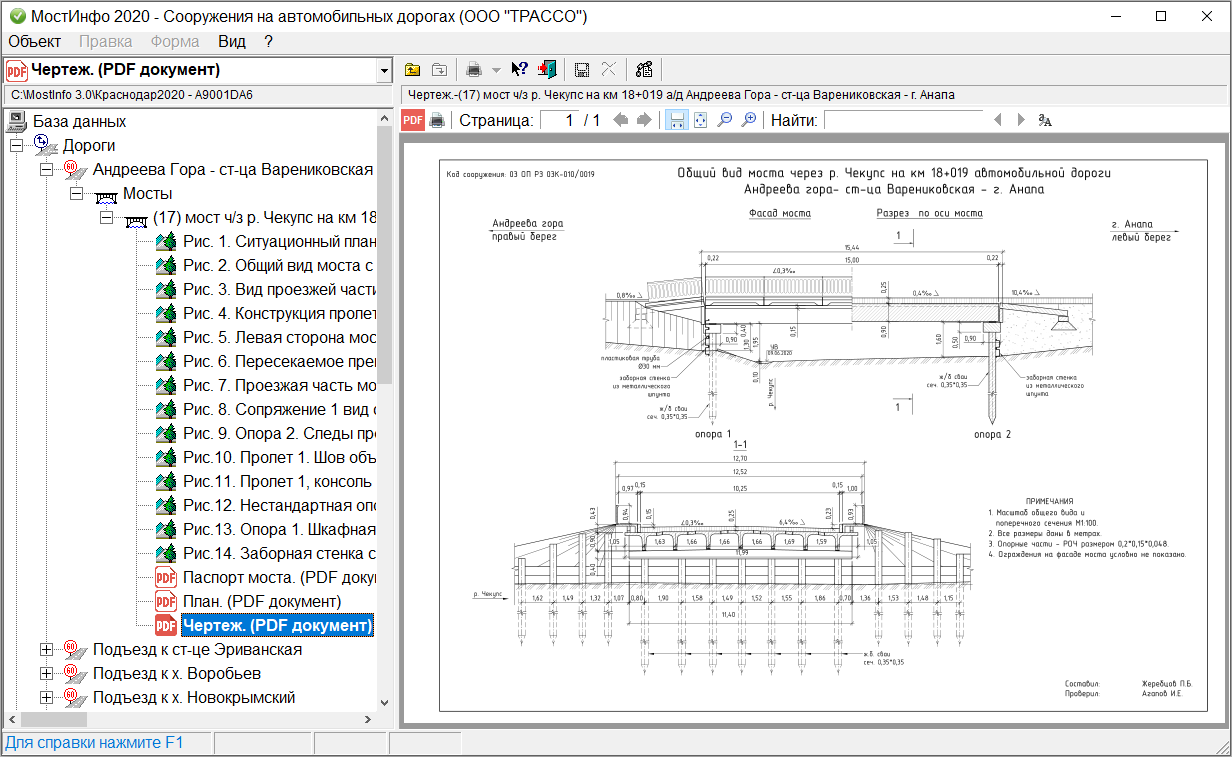This screenshot has height=757, width=1232.
Task: Toggle fit whole page view
Action: point(700,120)
